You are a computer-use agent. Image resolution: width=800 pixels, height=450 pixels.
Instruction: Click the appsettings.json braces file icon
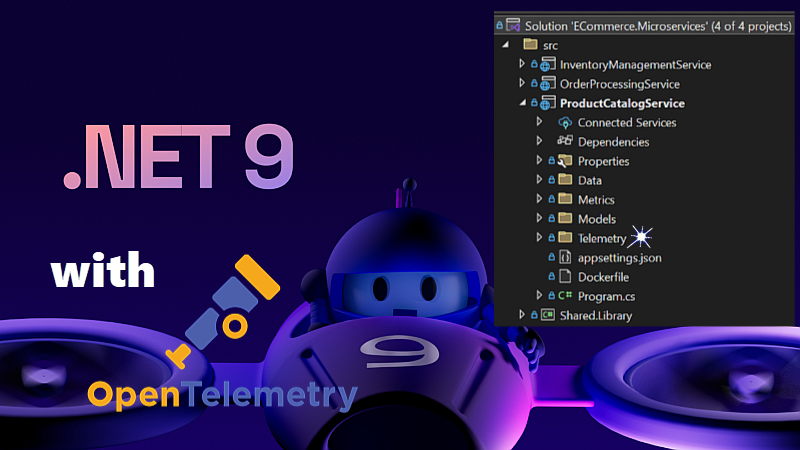[x=564, y=257]
